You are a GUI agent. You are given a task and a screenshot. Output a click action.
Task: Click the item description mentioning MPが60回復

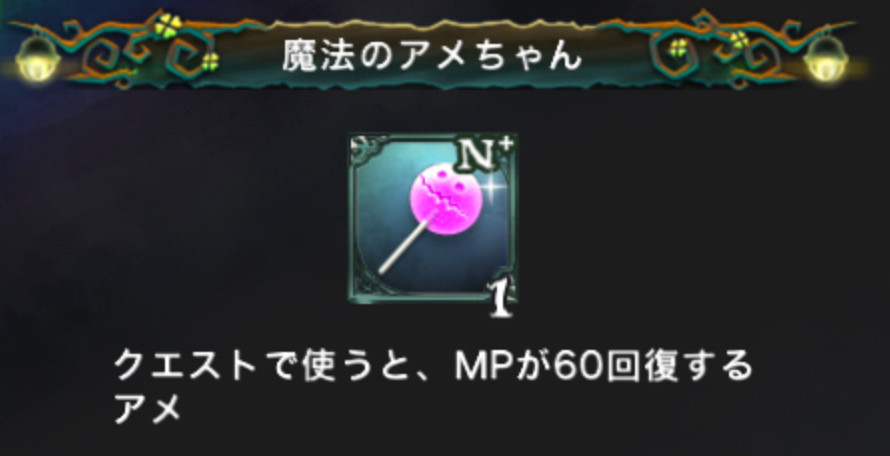433,387
